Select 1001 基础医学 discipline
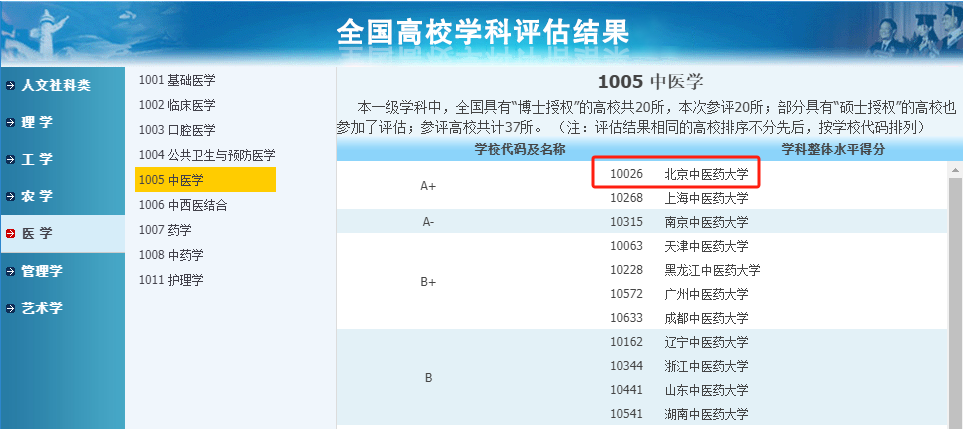The width and height of the screenshot is (963, 429). 177,80
